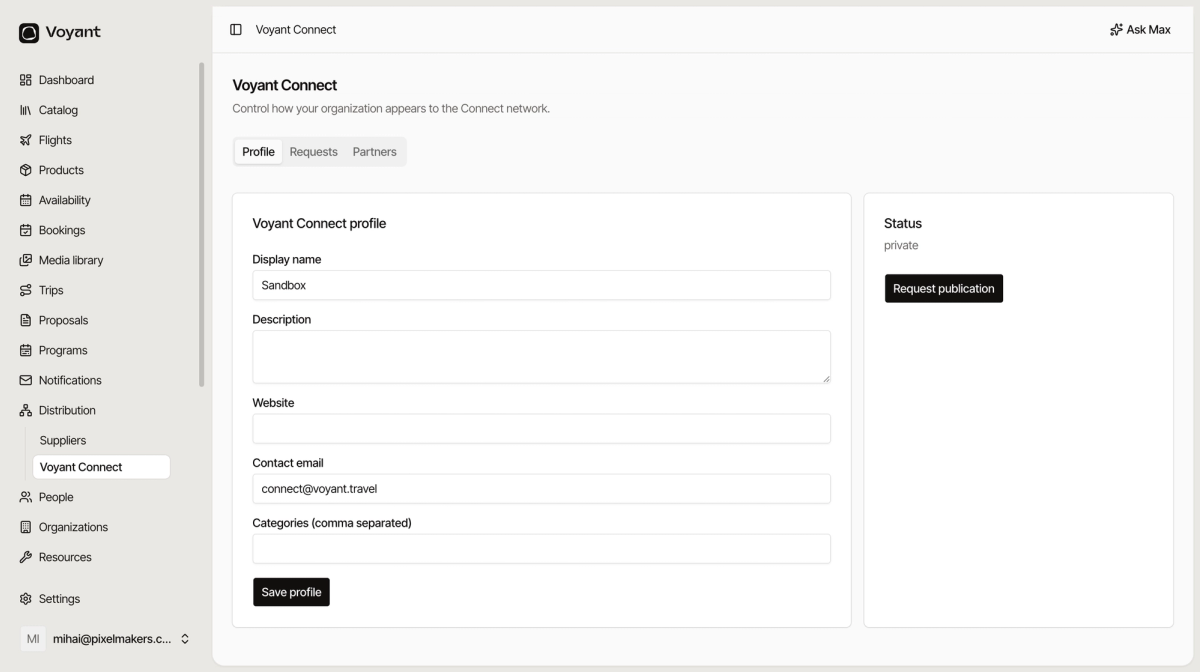
Task: Click the Availability calendar icon
Action: pos(26,200)
